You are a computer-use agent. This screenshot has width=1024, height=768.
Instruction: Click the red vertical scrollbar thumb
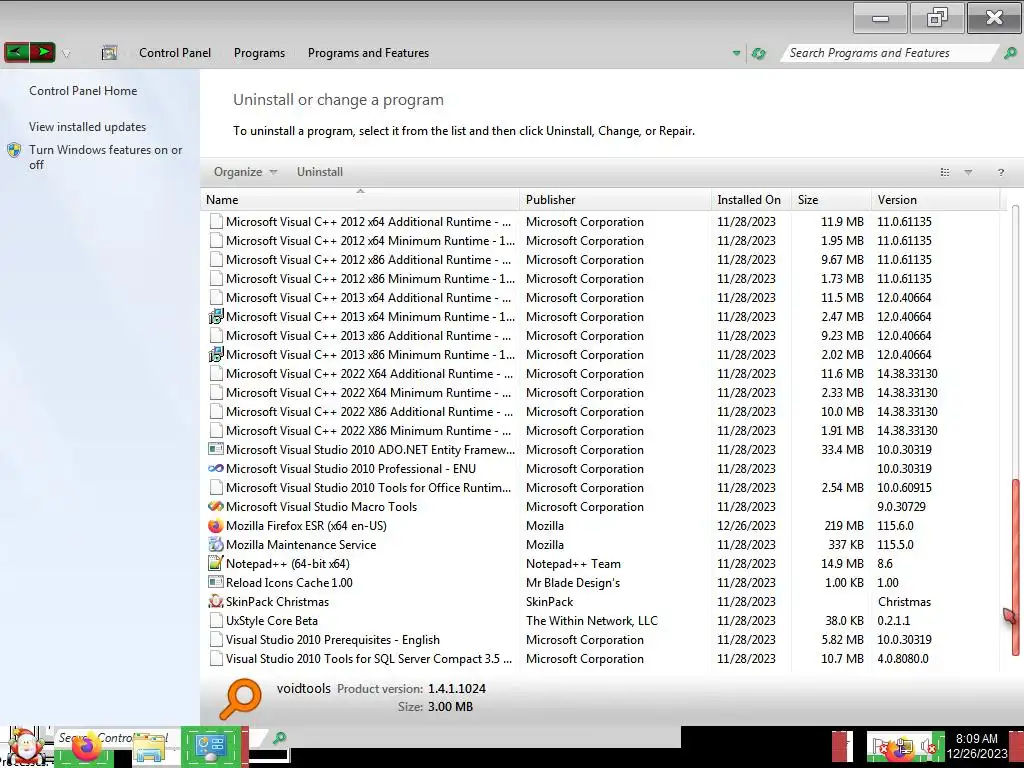click(x=1015, y=567)
